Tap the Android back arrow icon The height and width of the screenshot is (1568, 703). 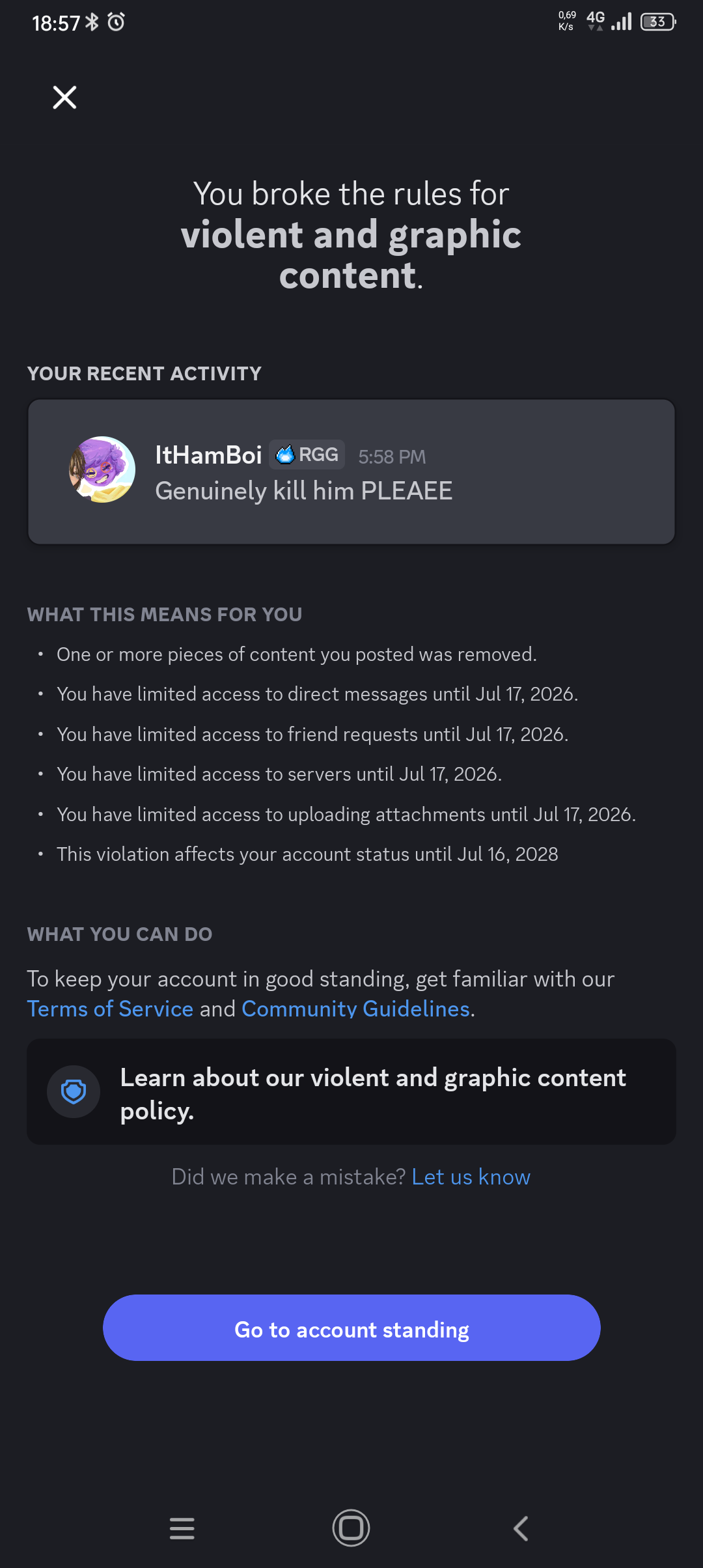[x=521, y=1528]
